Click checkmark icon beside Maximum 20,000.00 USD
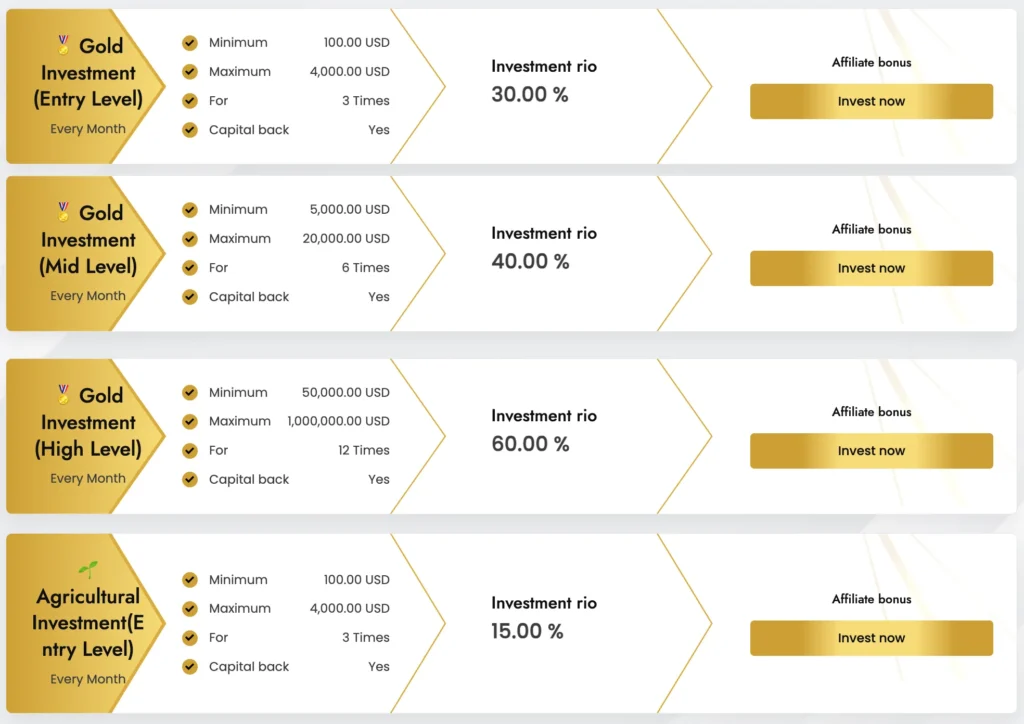1024x724 pixels. pyautogui.click(x=190, y=239)
